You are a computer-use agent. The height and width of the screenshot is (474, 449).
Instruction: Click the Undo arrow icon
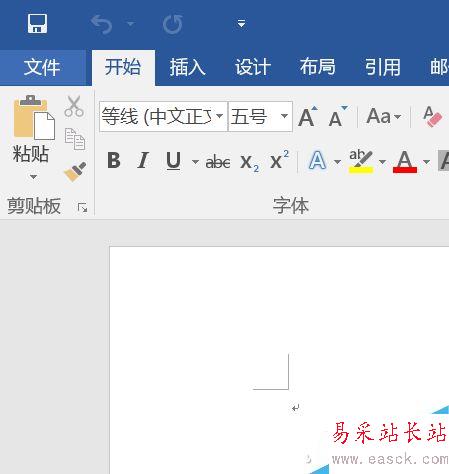click(101, 24)
